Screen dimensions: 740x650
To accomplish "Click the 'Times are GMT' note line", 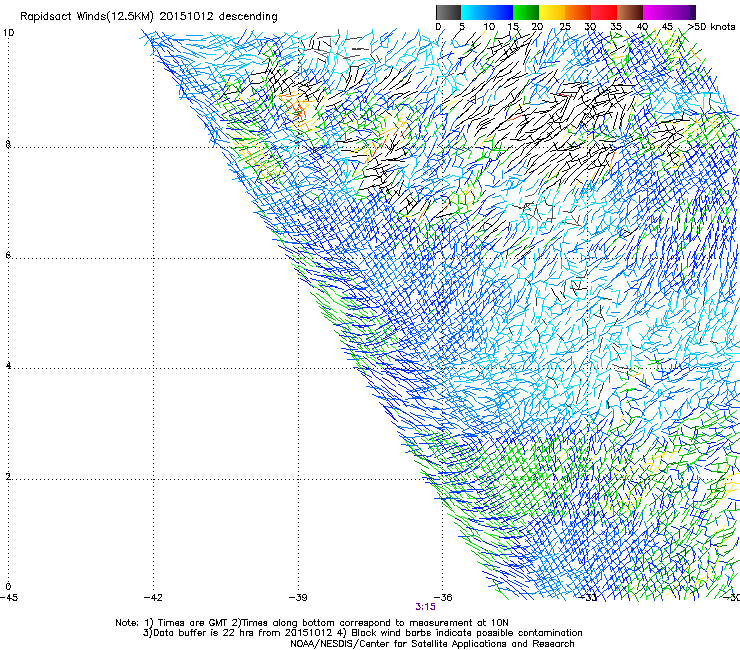I will [x=311, y=623].
